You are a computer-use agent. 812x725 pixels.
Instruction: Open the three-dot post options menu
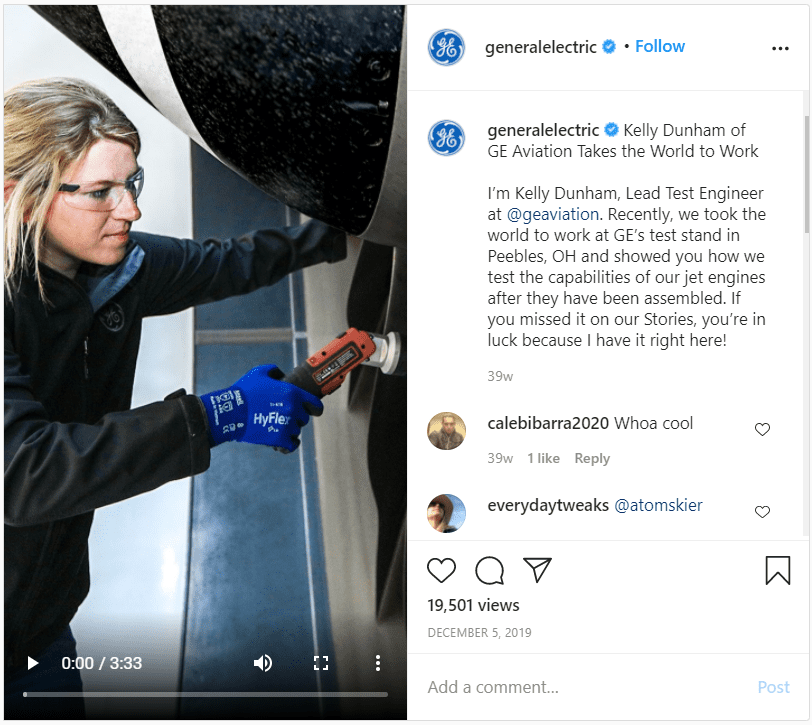click(780, 48)
